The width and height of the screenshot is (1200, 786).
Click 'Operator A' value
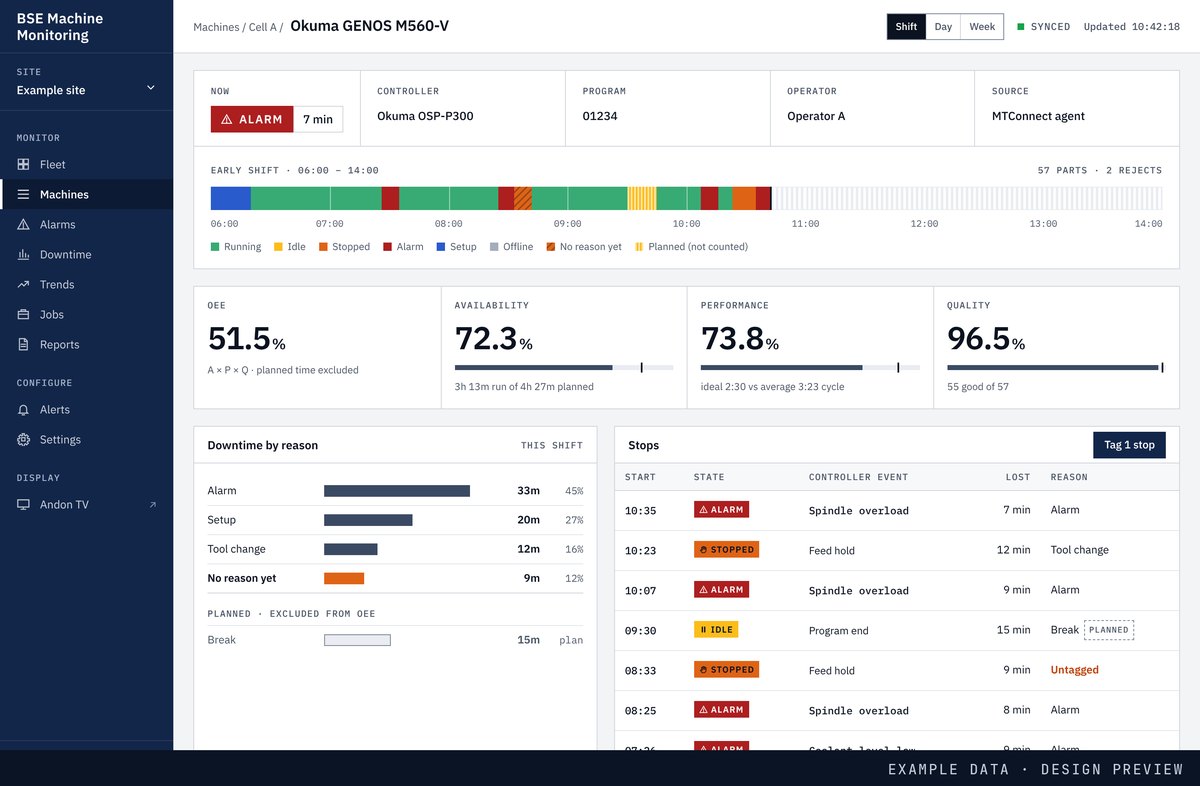pos(816,116)
